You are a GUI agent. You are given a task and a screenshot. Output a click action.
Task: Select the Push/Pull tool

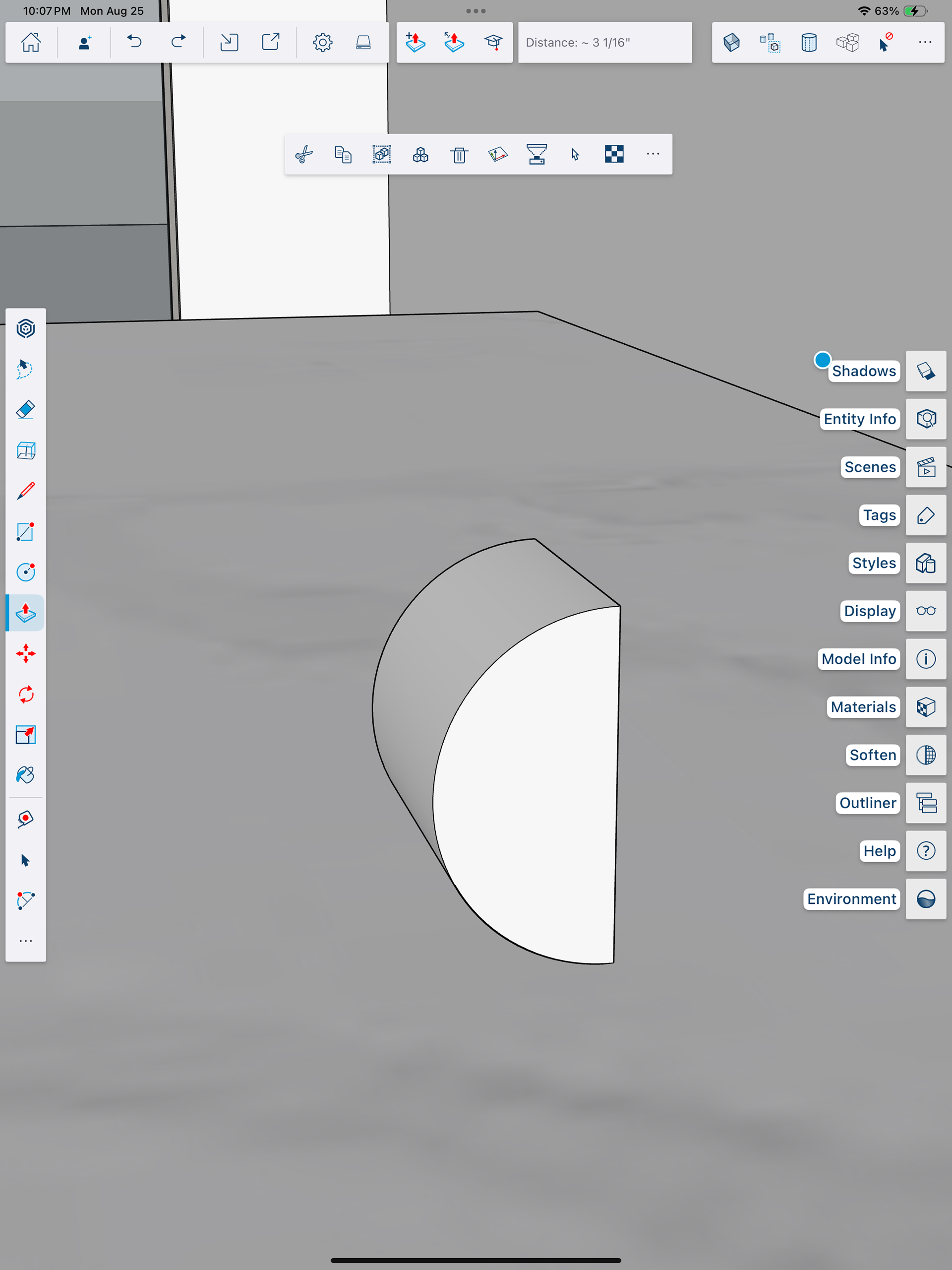26,613
